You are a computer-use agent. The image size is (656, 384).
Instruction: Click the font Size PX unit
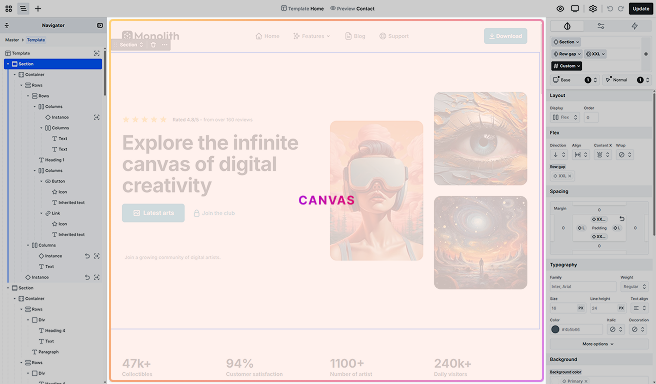pos(581,308)
